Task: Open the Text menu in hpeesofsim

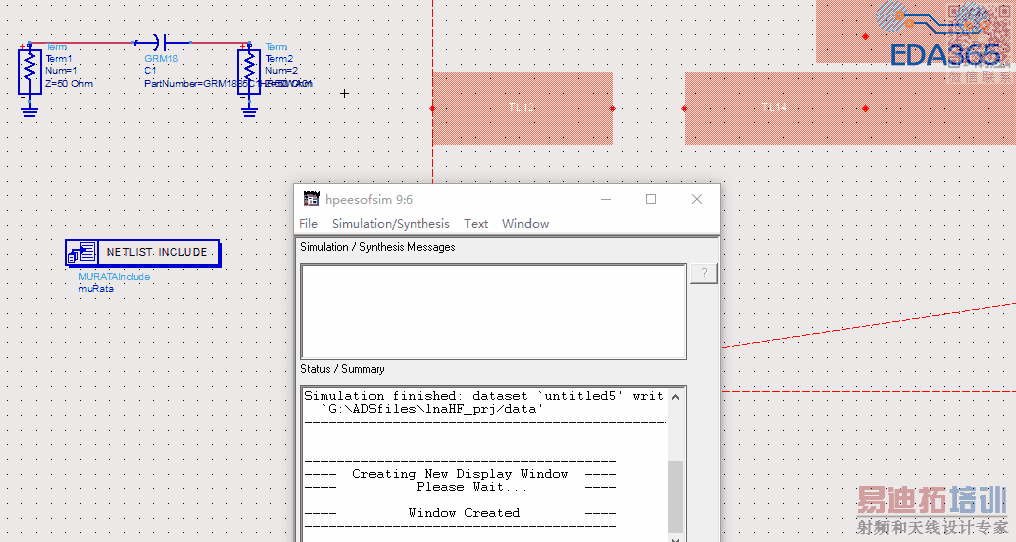Action: [x=476, y=224]
